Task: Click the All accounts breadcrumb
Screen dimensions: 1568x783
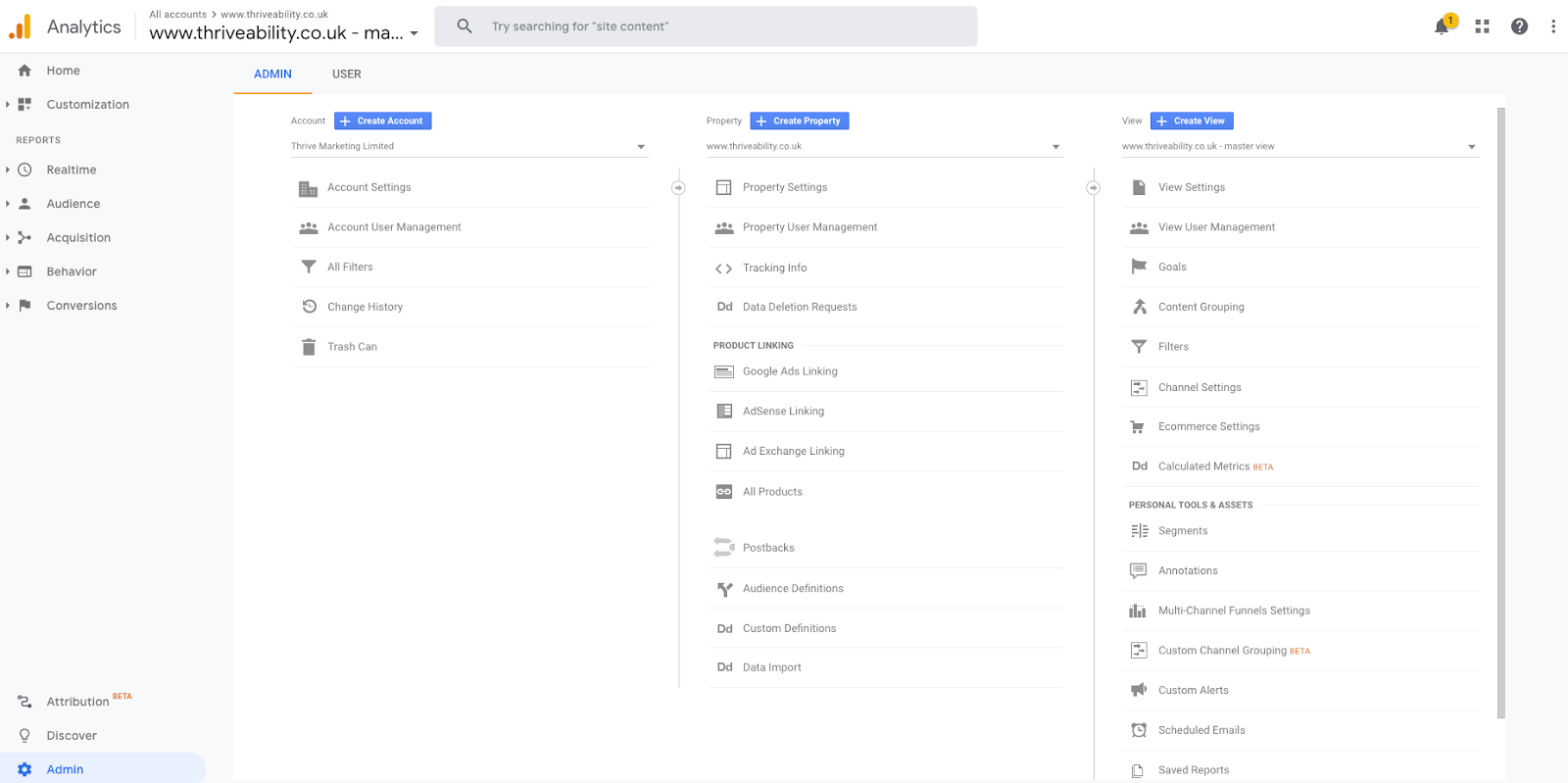Action: [x=177, y=15]
